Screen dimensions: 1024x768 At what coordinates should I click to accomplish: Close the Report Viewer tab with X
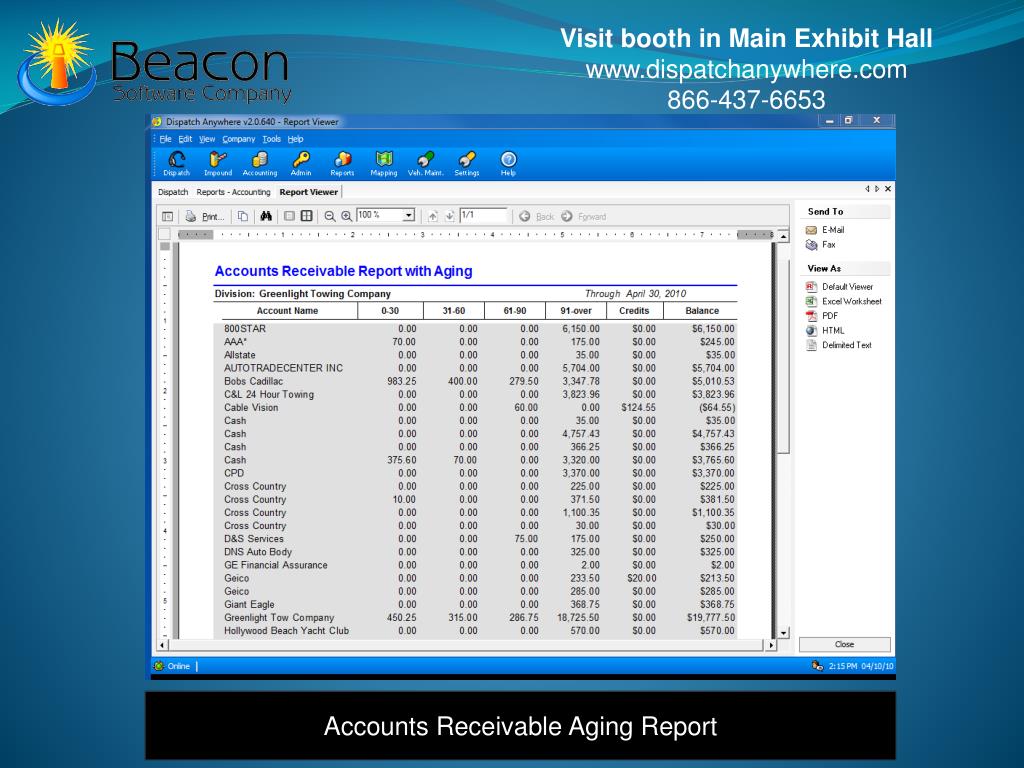pos(888,189)
